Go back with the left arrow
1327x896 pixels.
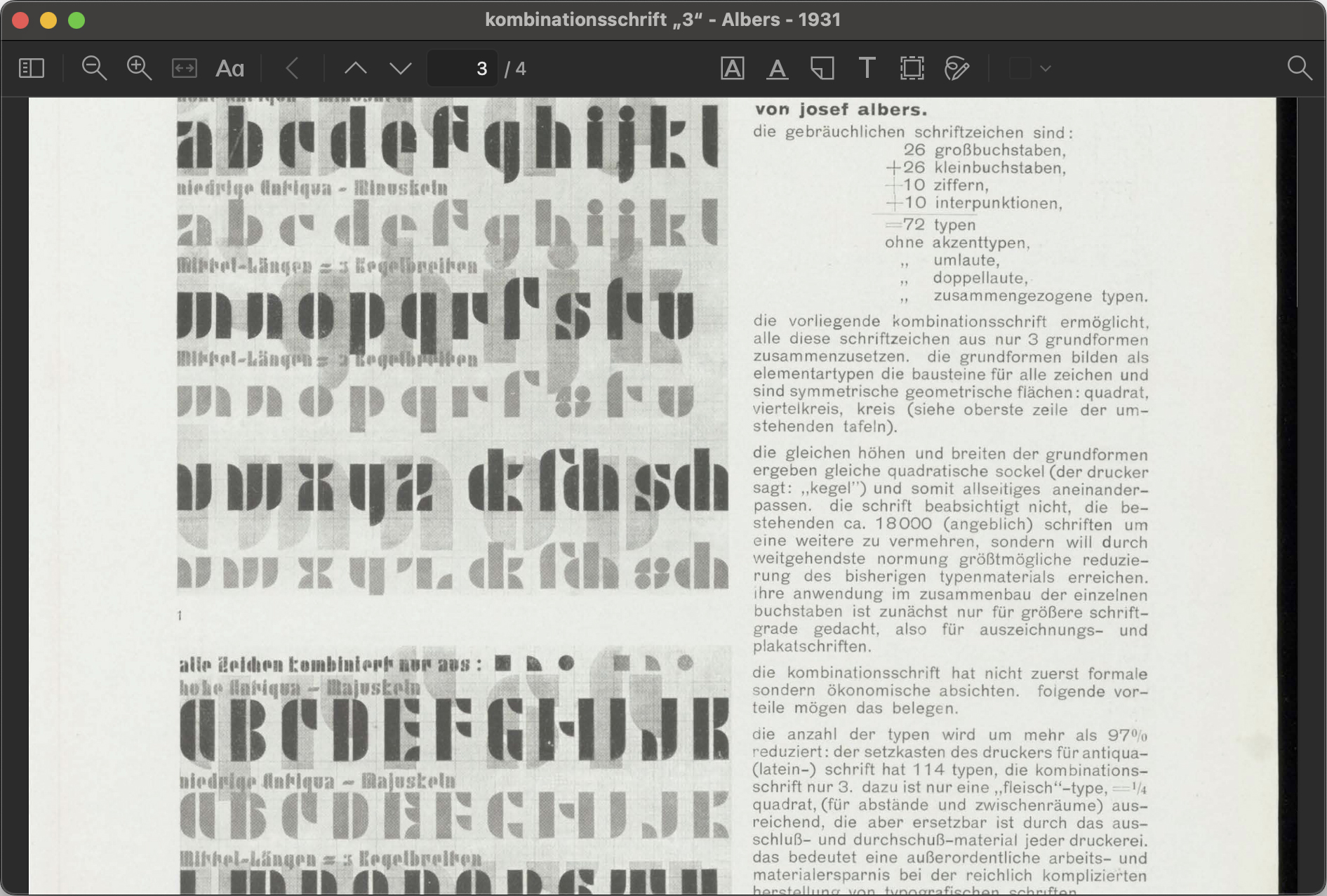[293, 69]
